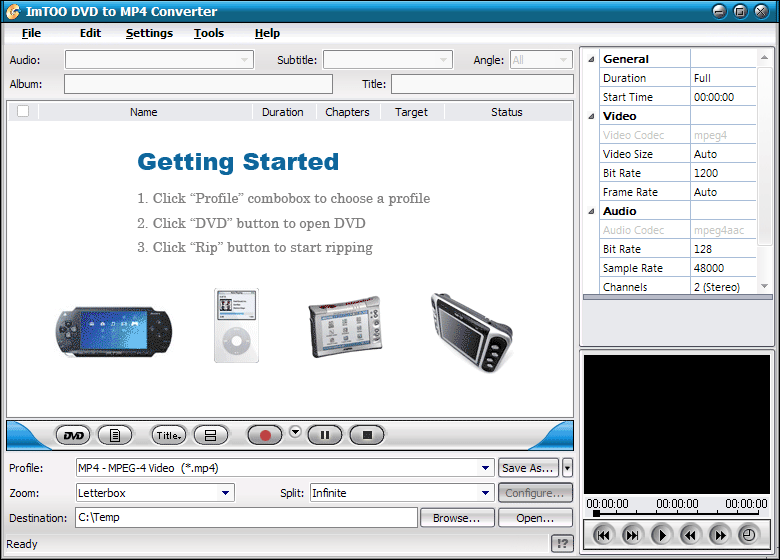Click the Save As... button
The height and width of the screenshot is (560, 780).
click(528, 468)
